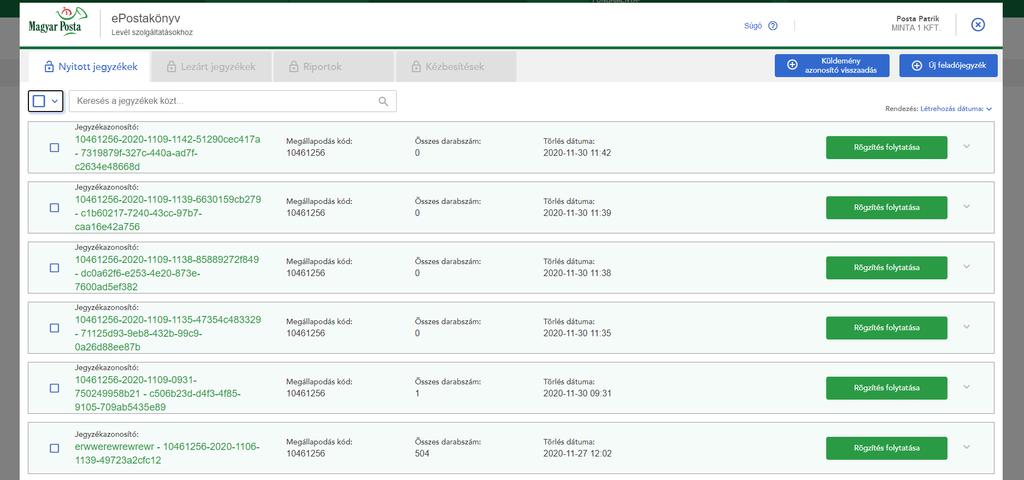Screen dimensions: 1024x480
Task: Click plus icon in Küldemény azonosító visszaadás button
Action: pos(792,65)
